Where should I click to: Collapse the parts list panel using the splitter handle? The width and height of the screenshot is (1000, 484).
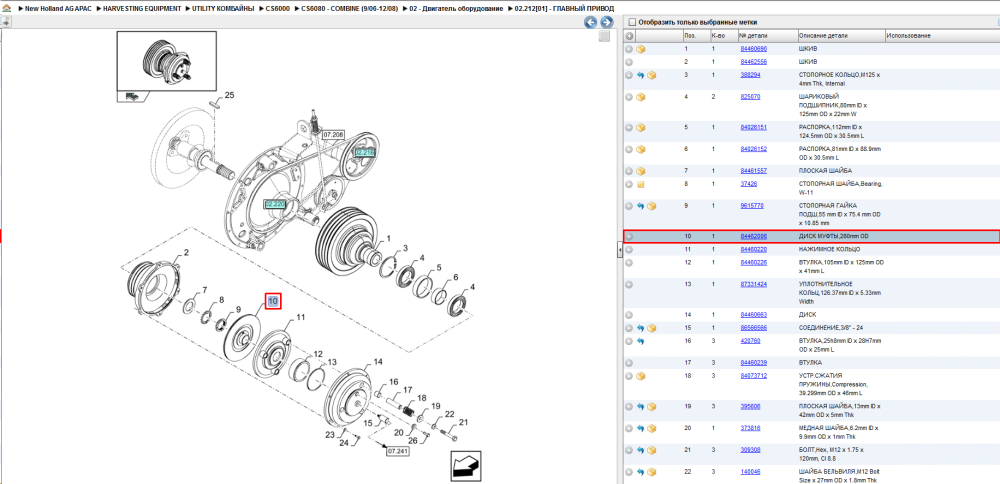click(619, 252)
